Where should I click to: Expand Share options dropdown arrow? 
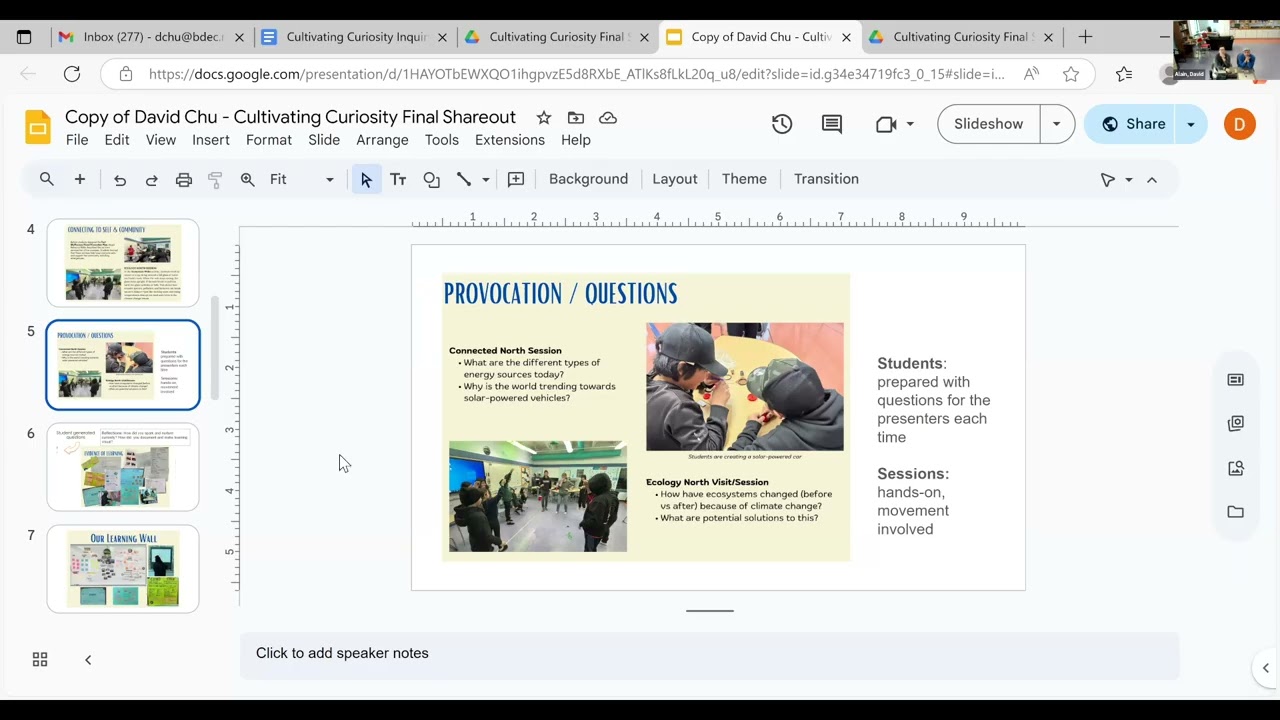1191,124
